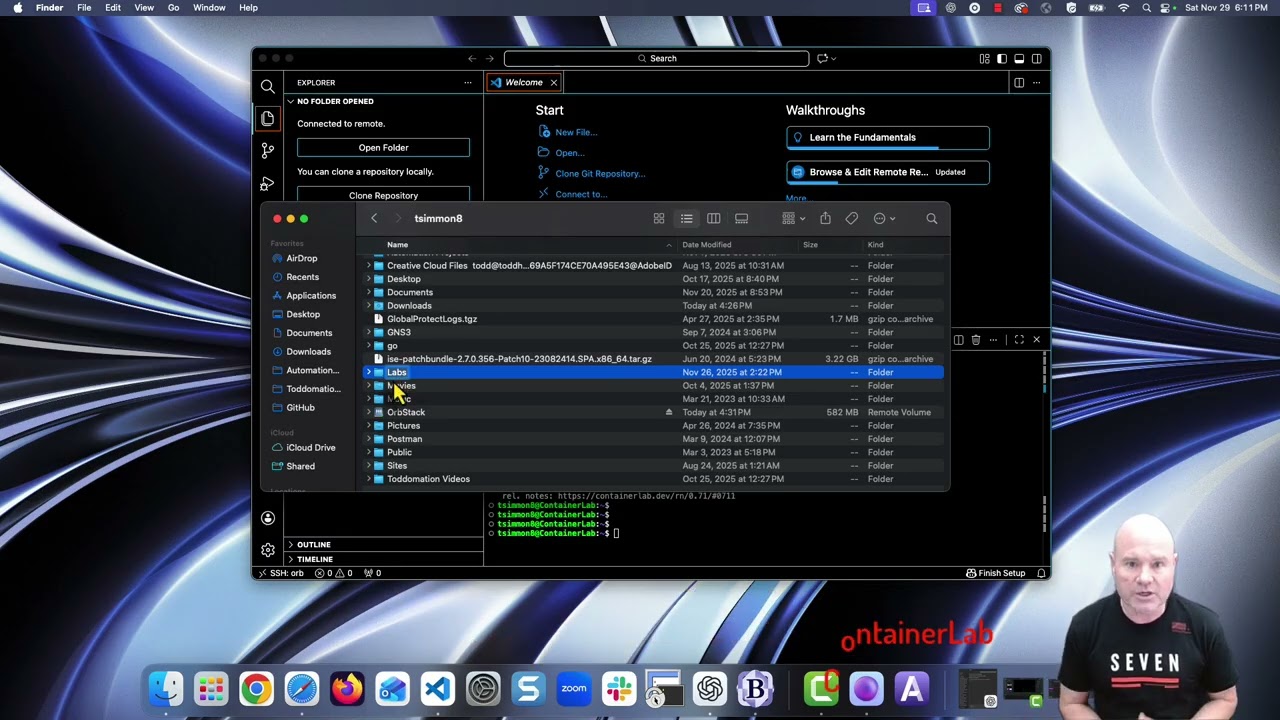
Task: Close the Welcome tab
Action: 553,82
